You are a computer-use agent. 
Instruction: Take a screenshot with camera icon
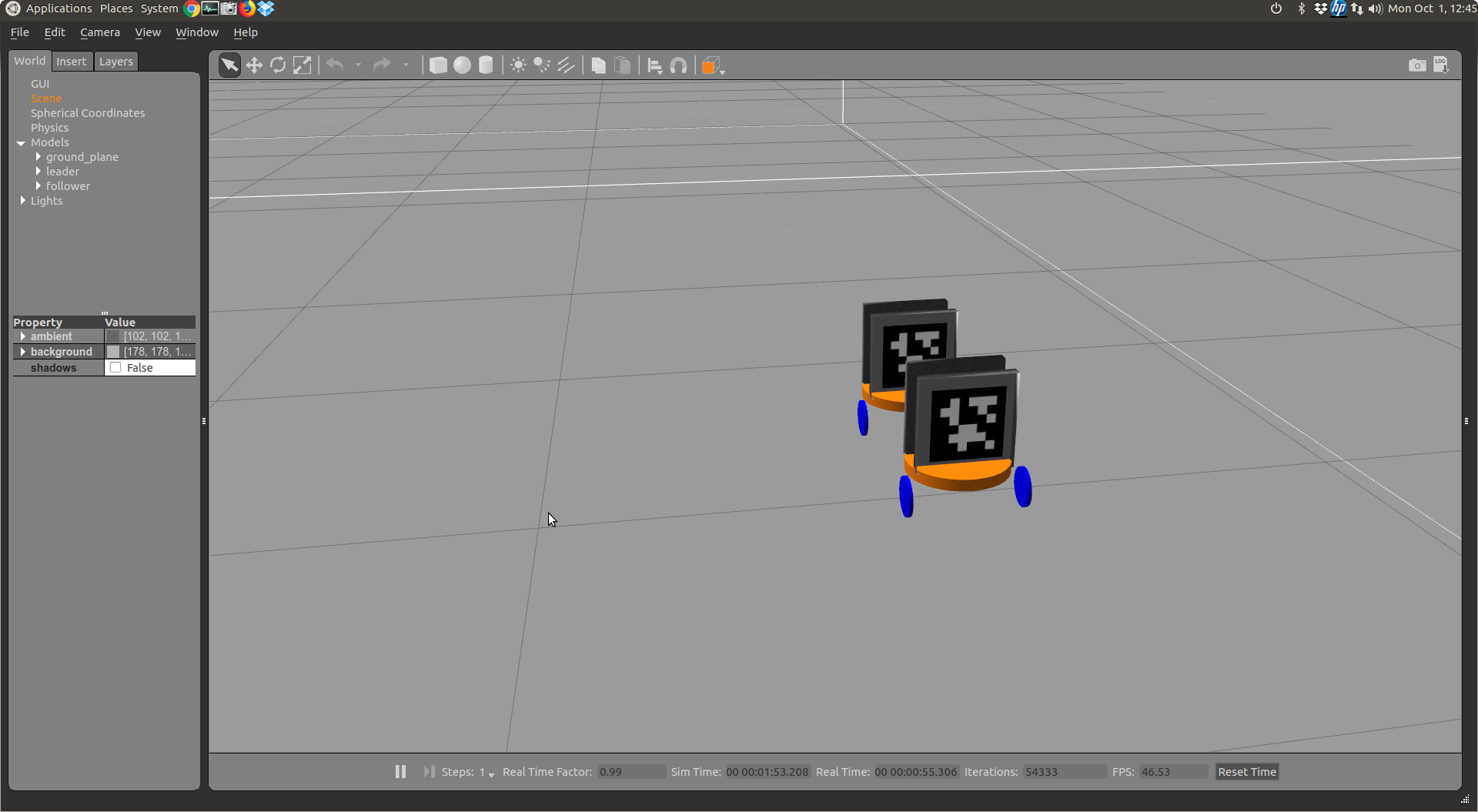click(1417, 65)
